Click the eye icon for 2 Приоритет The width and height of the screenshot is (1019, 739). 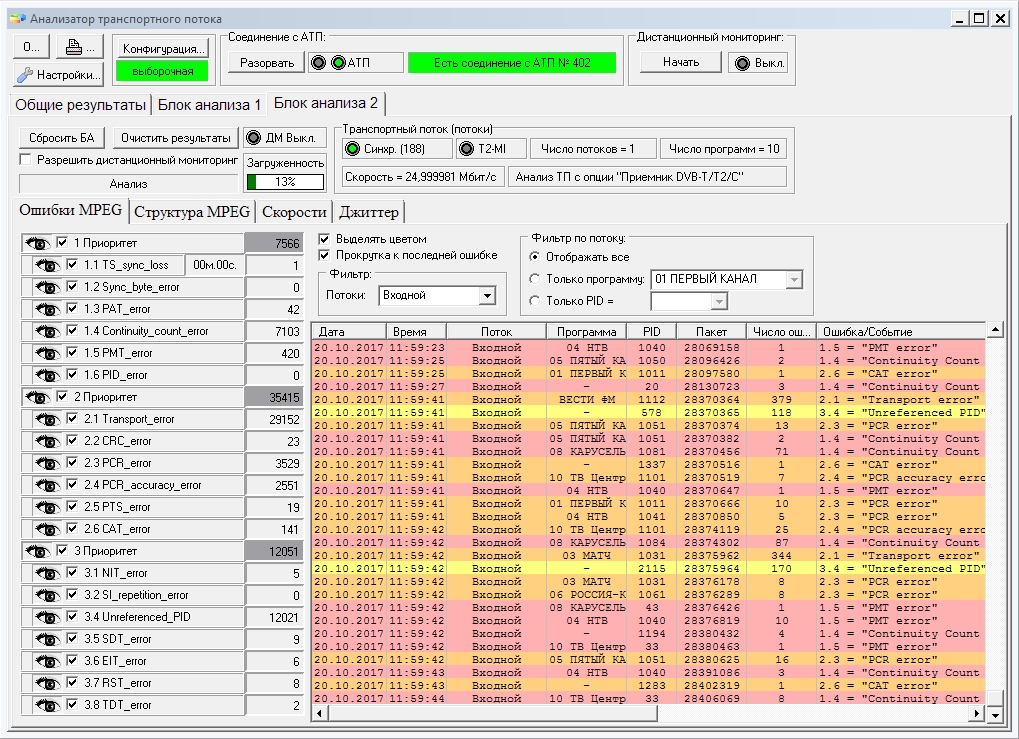tap(37, 397)
